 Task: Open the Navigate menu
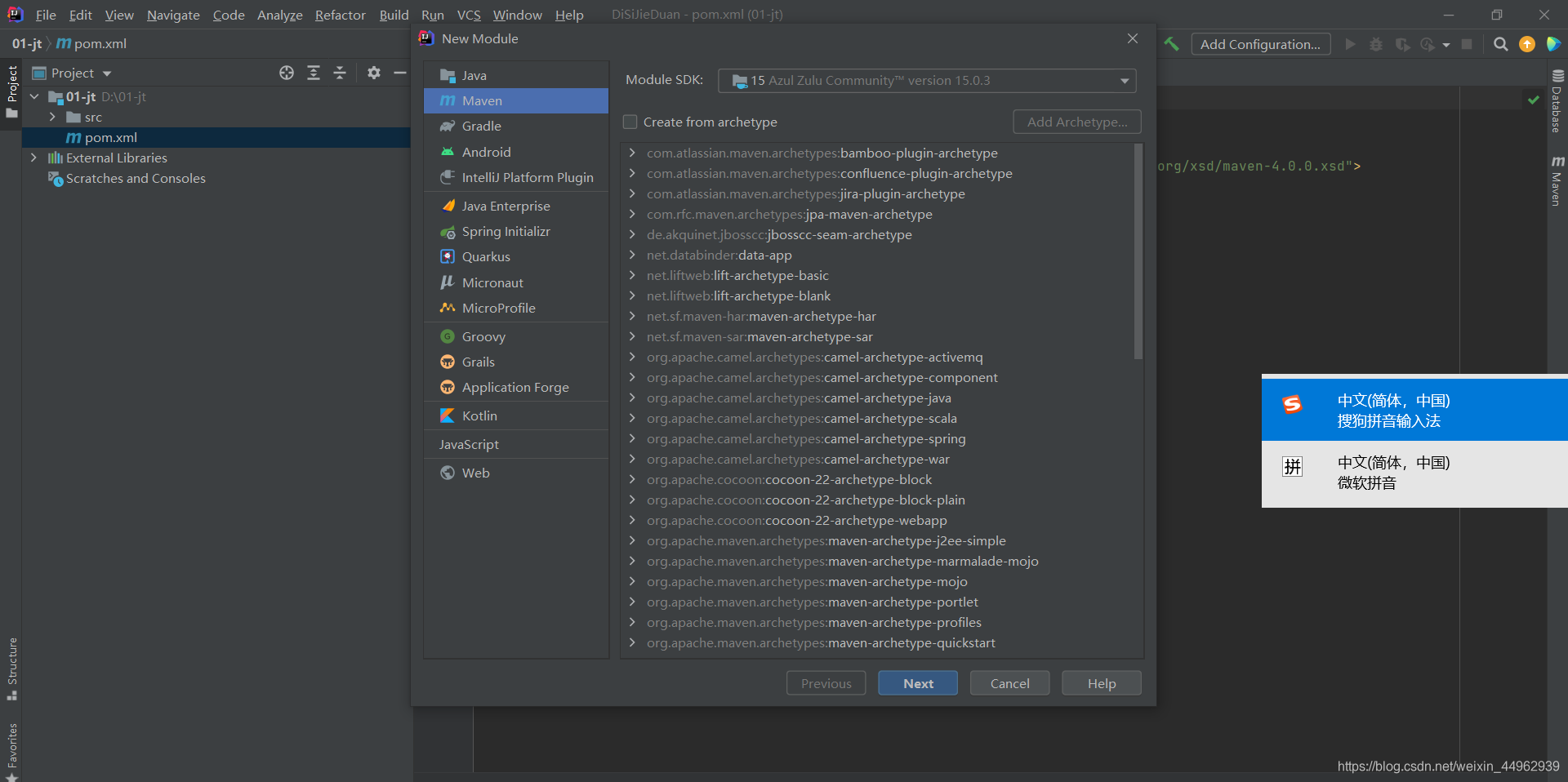173,15
